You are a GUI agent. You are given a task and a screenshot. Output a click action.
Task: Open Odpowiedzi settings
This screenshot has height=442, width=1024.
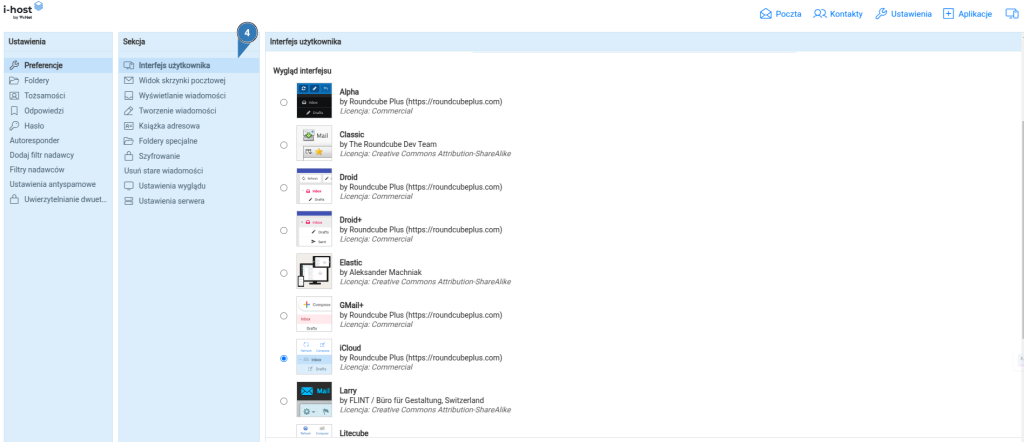tap(58, 110)
